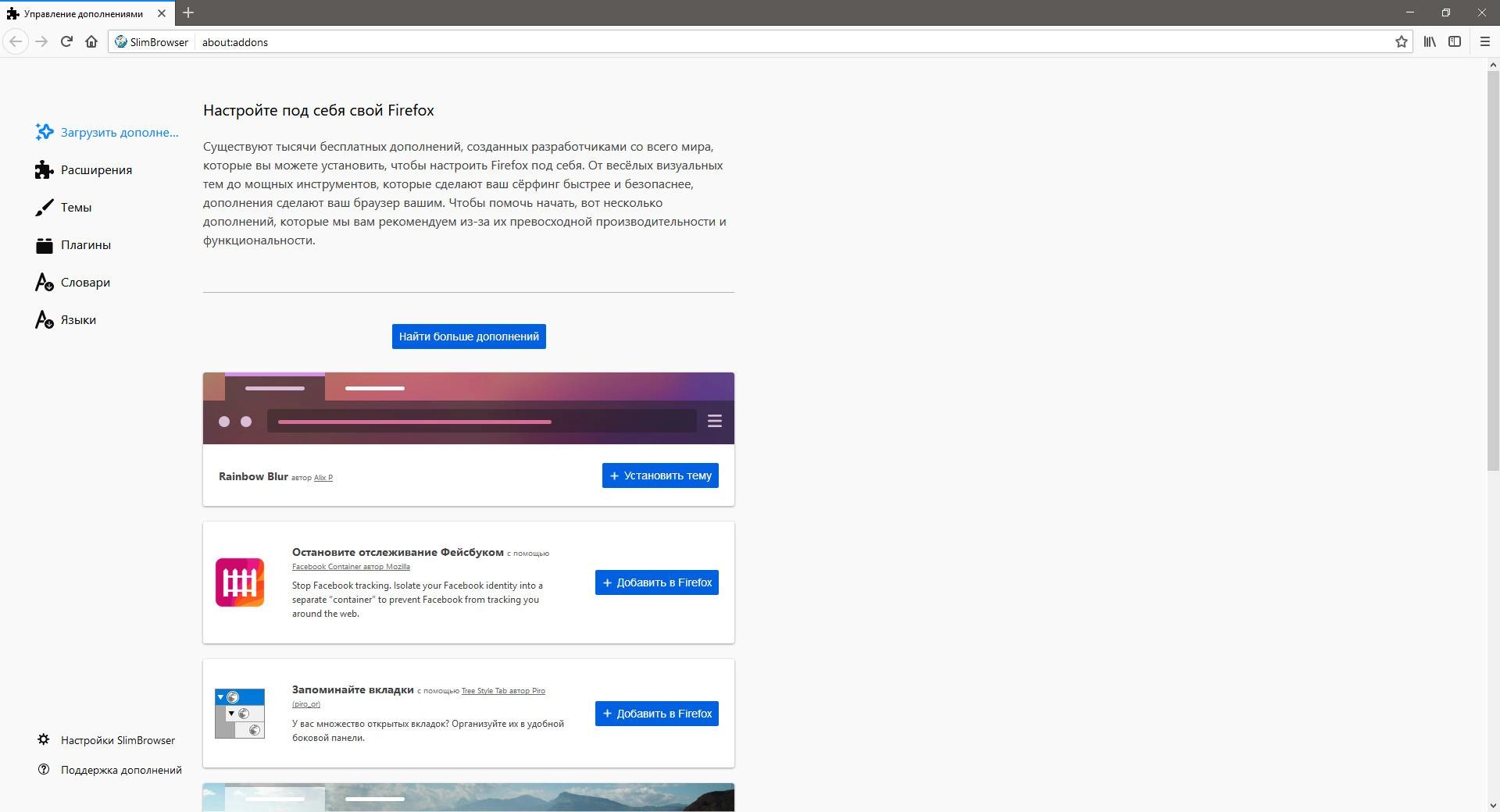Image resolution: width=1500 pixels, height=812 pixels.
Task: Click the scrollbar down arrow
Action: [1493, 805]
